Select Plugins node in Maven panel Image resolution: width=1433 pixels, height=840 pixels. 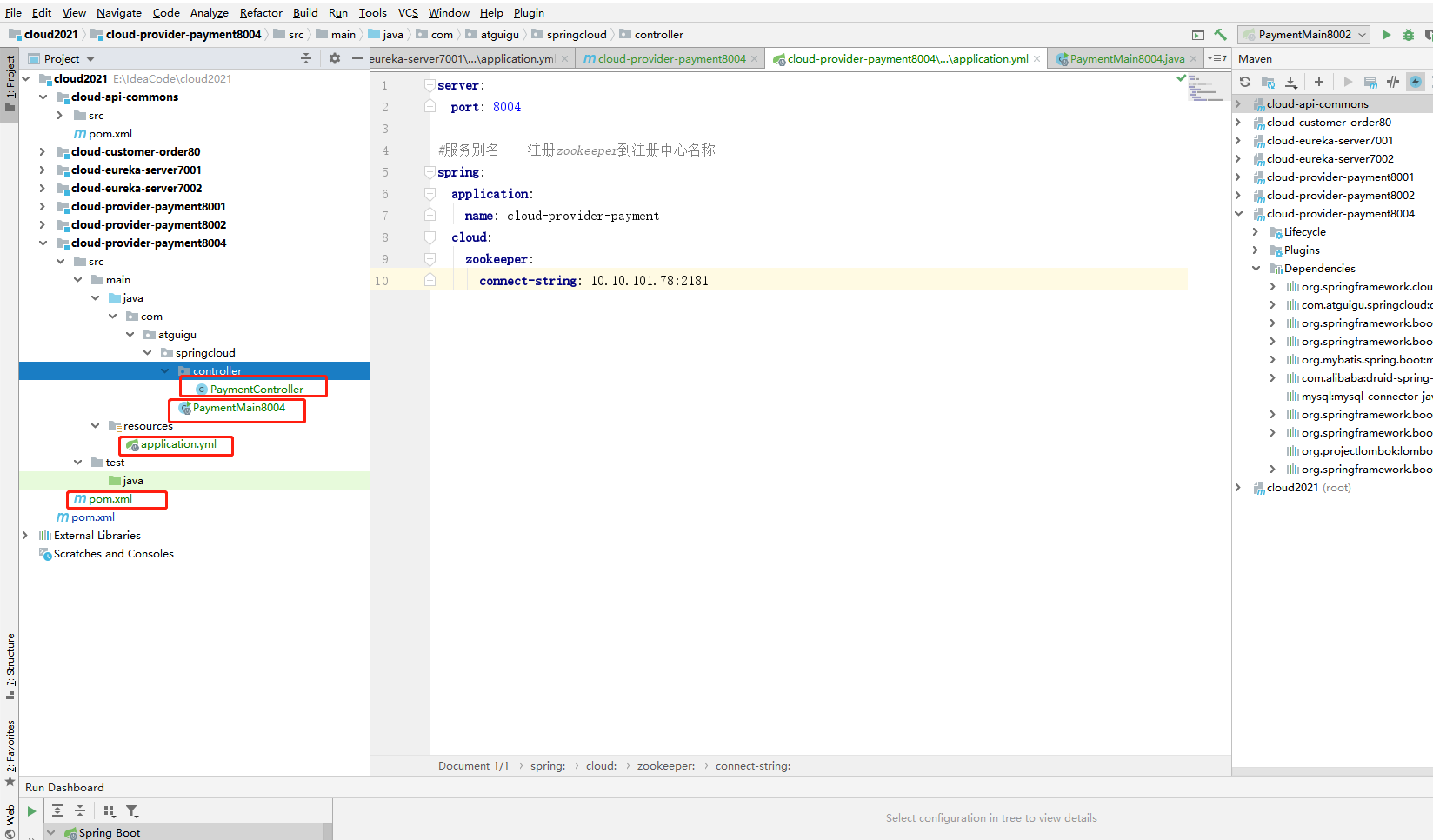pyautogui.click(x=1301, y=250)
